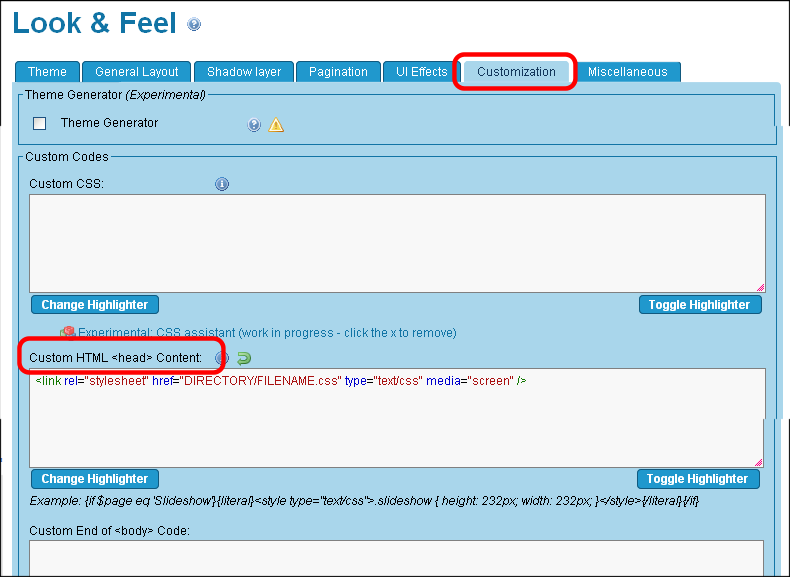Click inside the Custom CSS text area
This screenshot has height=577, width=790.
tap(397, 243)
